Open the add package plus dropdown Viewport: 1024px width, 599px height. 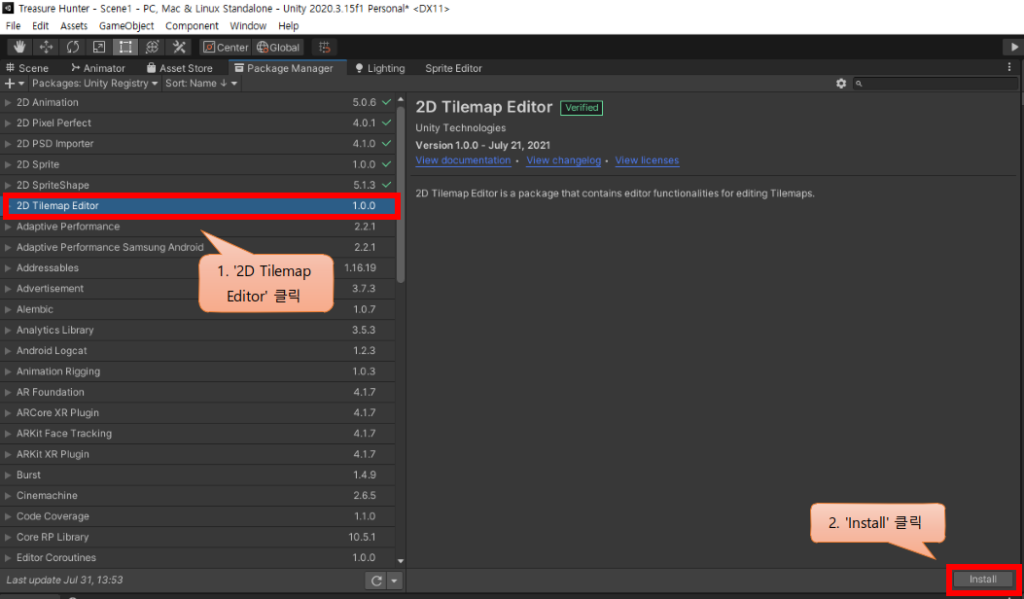point(14,84)
